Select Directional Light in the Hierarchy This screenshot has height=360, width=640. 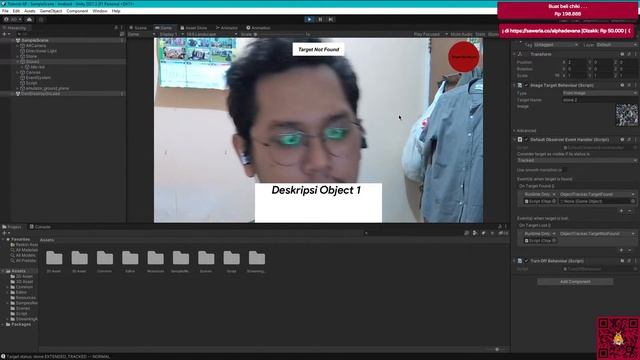coord(41,51)
